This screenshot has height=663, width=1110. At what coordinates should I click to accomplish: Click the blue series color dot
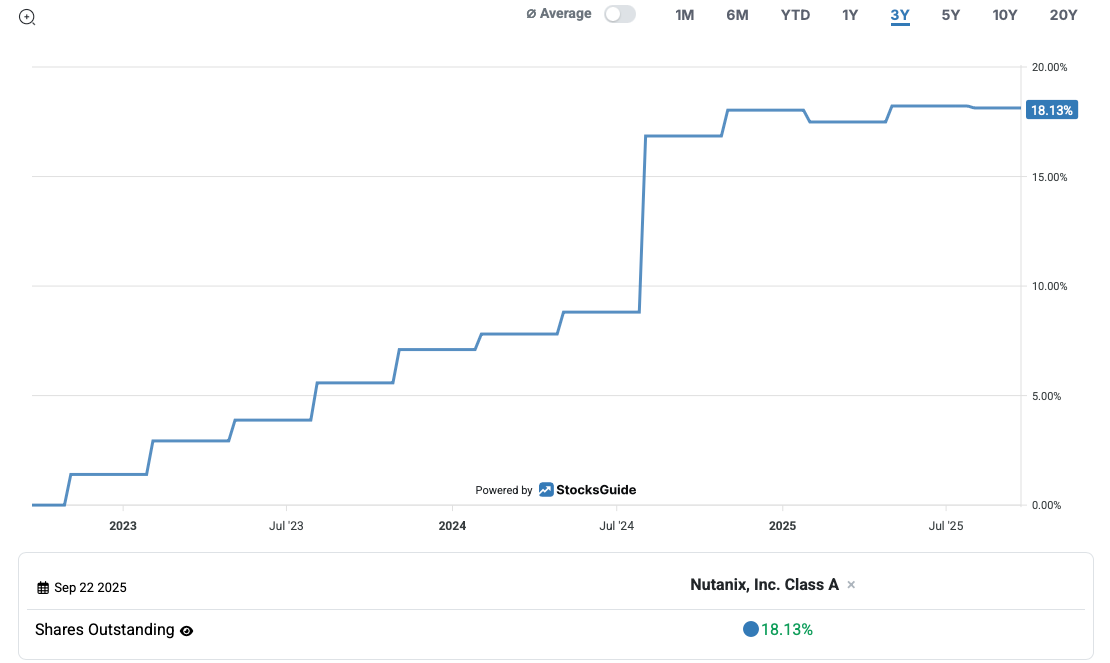point(750,629)
